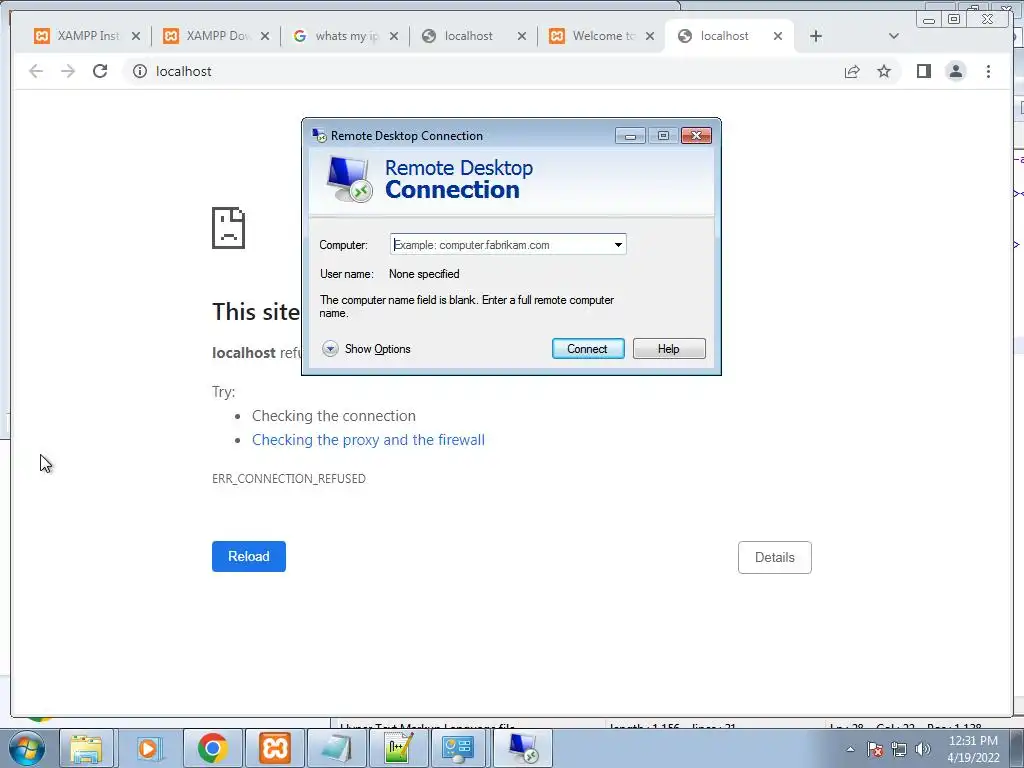This screenshot has height=768, width=1024.
Task: Switch to the 'Welcome to' XAMPP tab
Action: (x=594, y=36)
